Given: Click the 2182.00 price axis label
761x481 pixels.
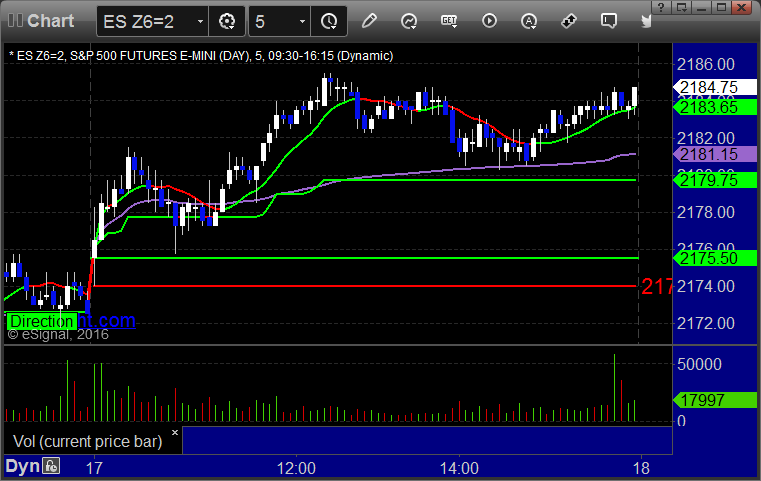Looking at the screenshot, I should pos(706,138).
